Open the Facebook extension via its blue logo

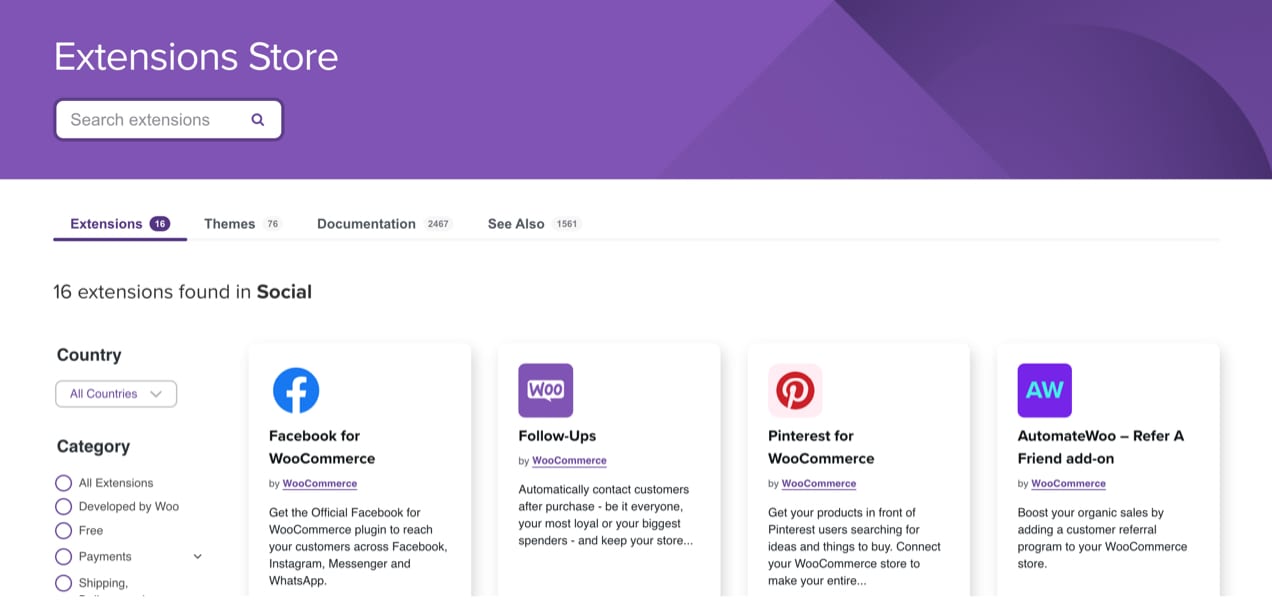(x=296, y=391)
